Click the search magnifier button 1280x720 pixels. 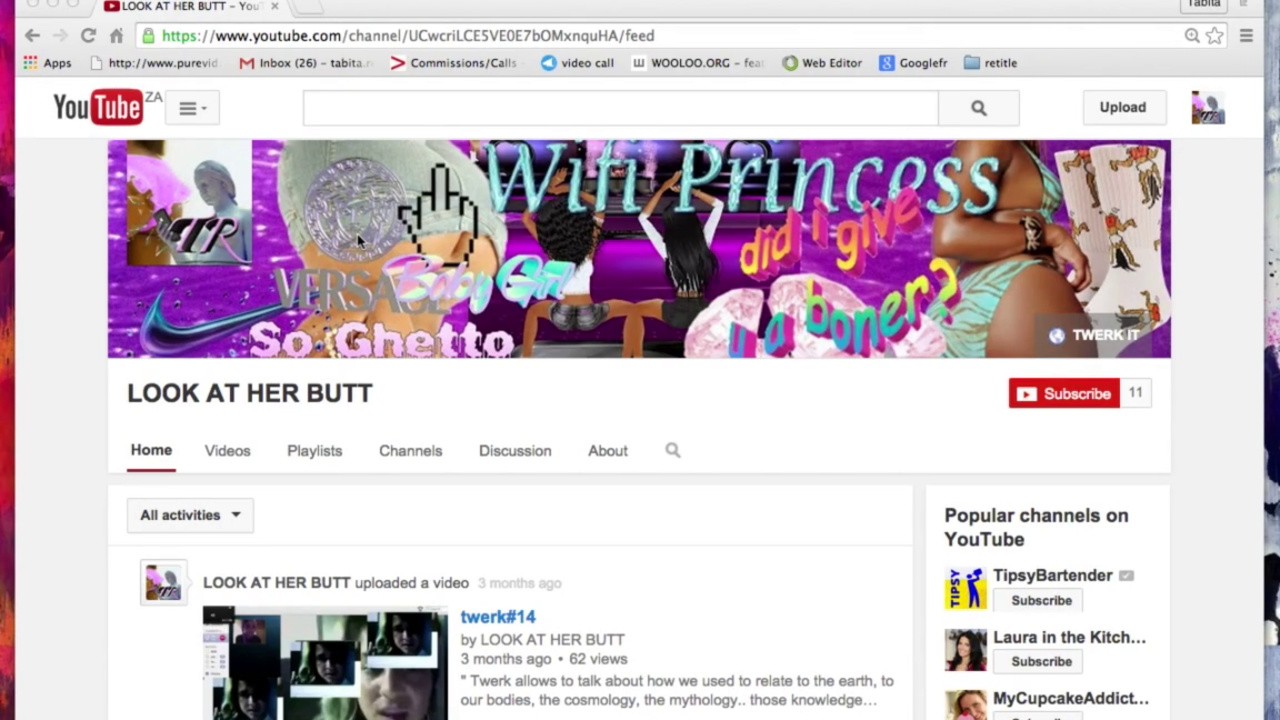pyautogui.click(x=978, y=108)
